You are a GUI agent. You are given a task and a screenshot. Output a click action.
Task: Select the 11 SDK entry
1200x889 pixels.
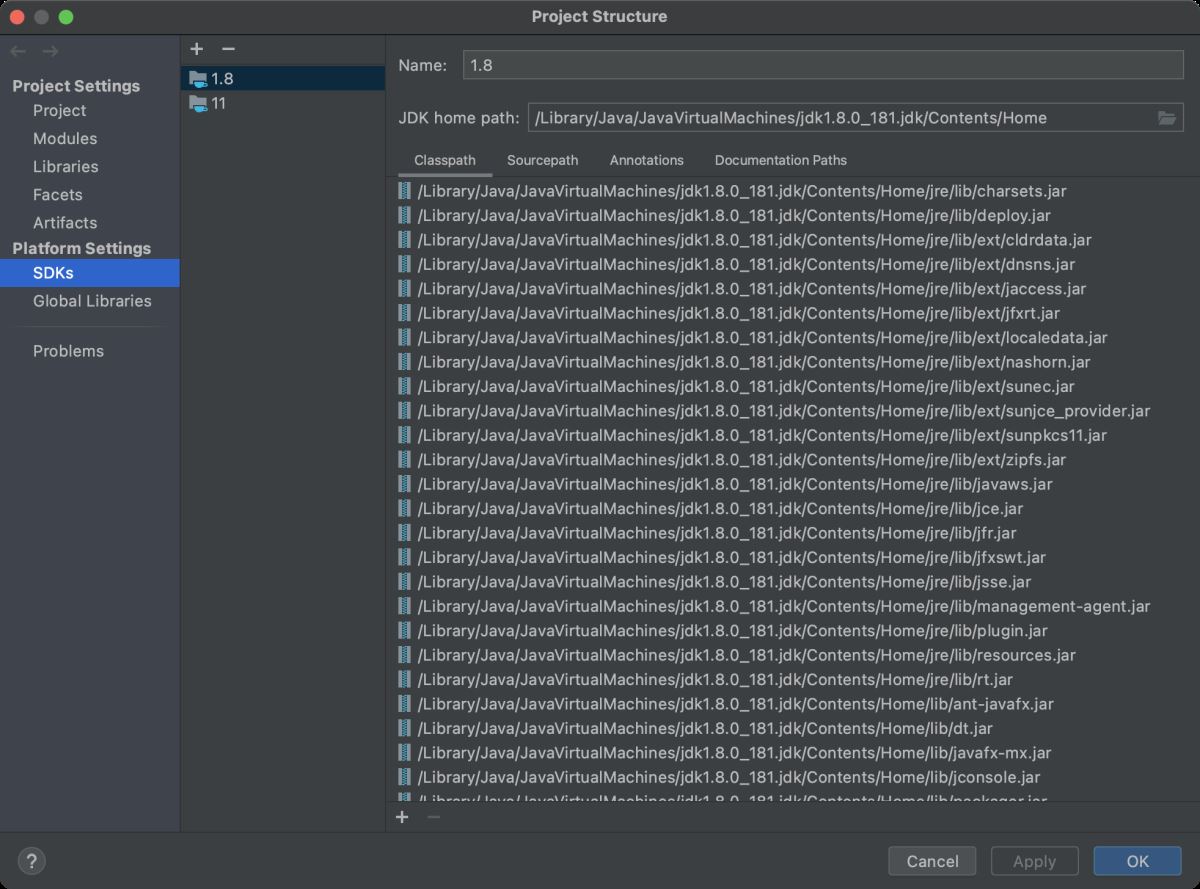[283, 103]
